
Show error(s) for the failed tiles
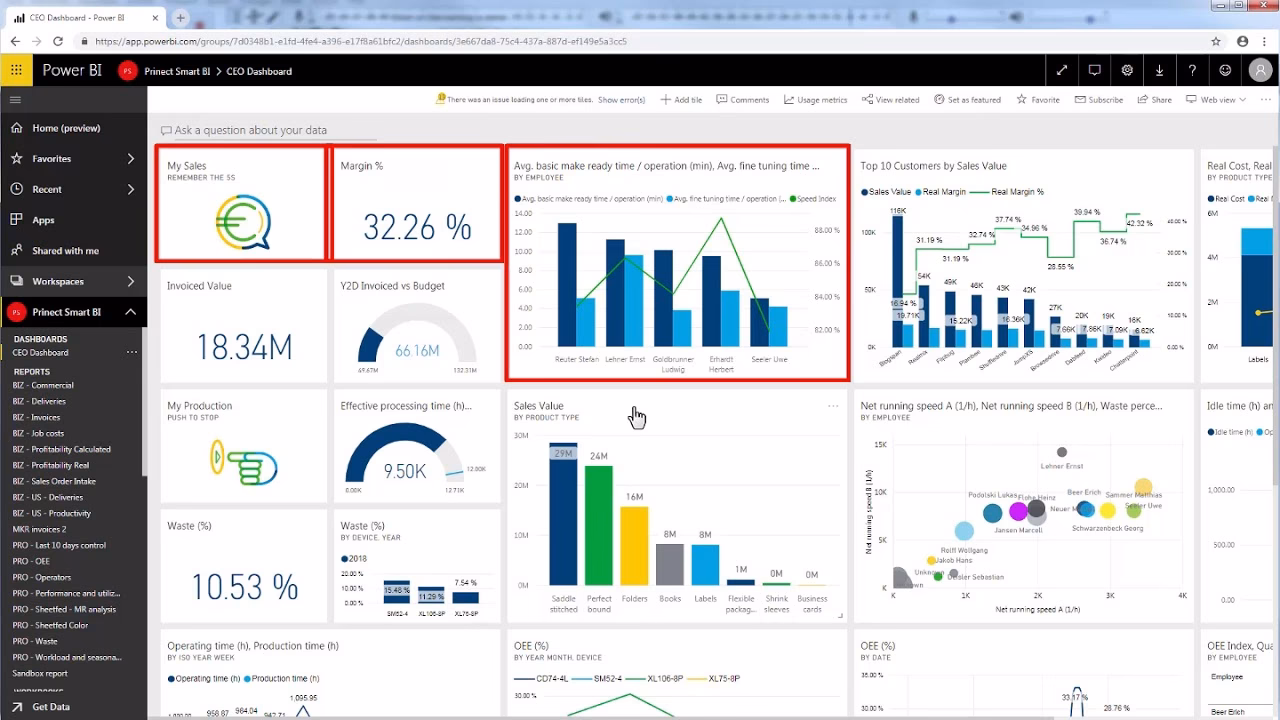[x=620, y=99]
